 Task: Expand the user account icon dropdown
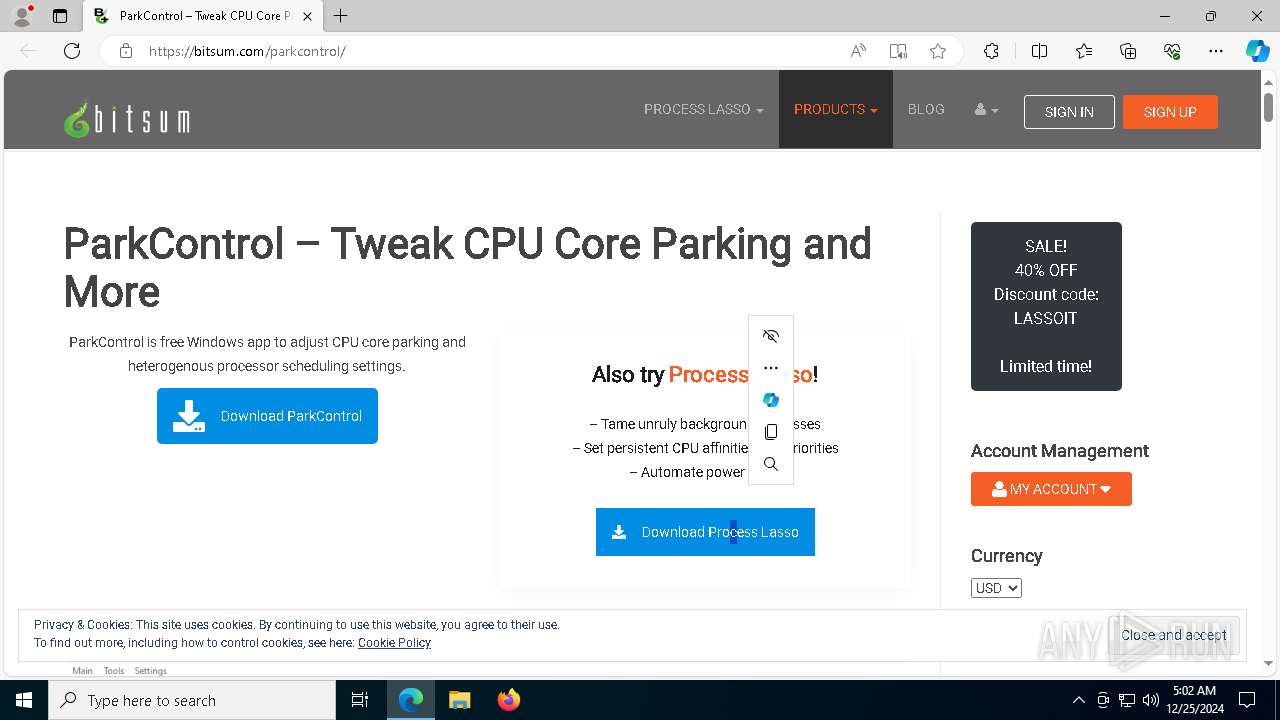986,109
